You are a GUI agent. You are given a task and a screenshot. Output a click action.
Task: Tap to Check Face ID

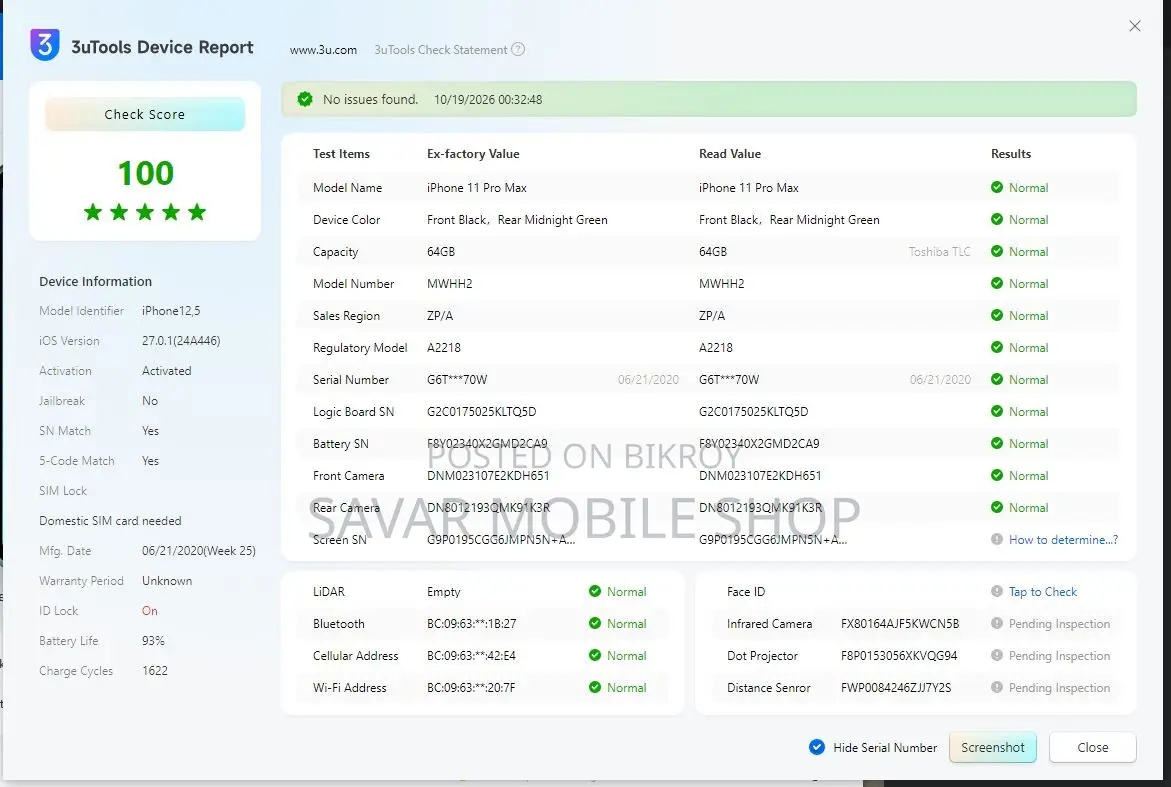[x=1043, y=592]
